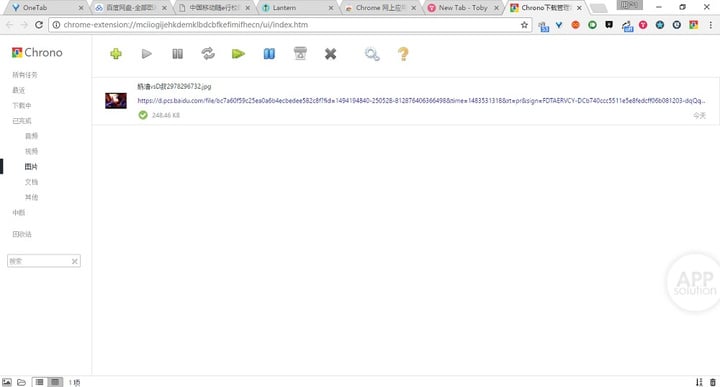Open the magnifier search icon in the toolbar
Viewport: 720px width, 387px height.
point(372,54)
